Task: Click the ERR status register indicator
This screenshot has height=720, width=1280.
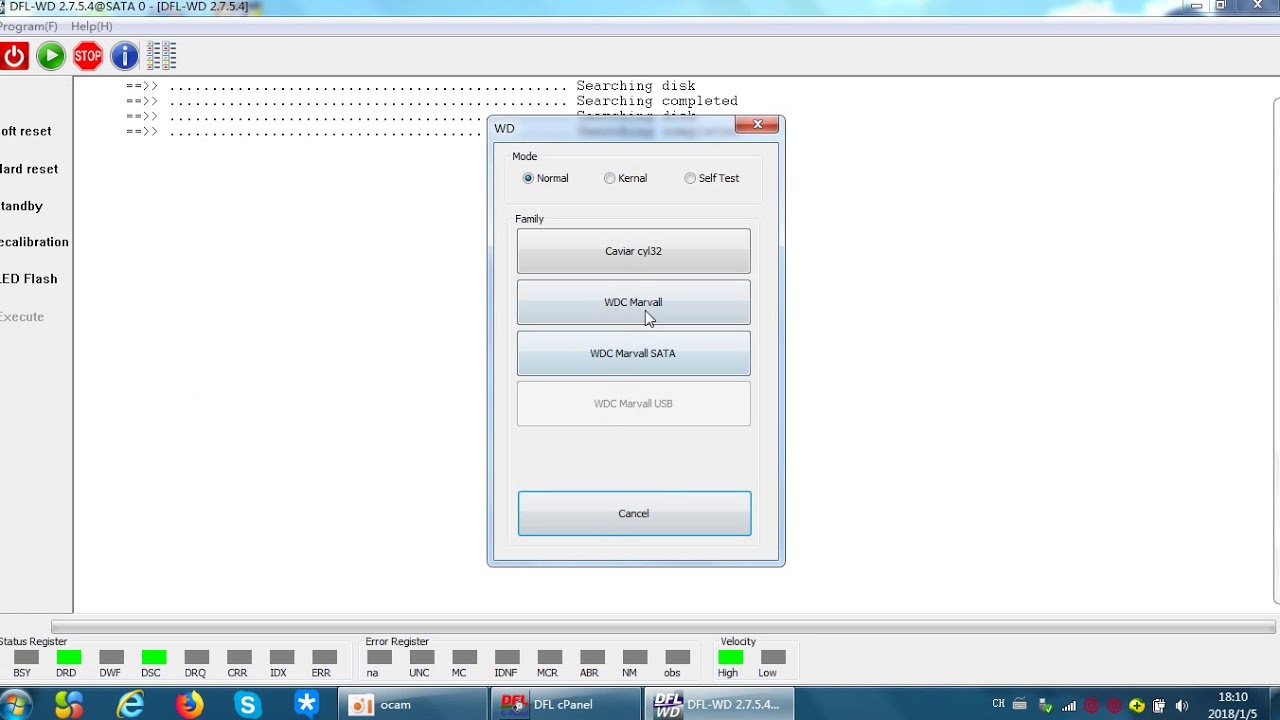Action: (323, 657)
